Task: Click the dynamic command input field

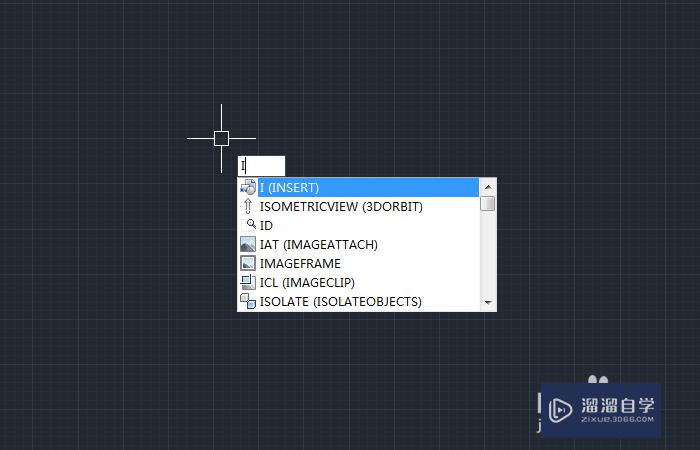Action: click(x=261, y=166)
